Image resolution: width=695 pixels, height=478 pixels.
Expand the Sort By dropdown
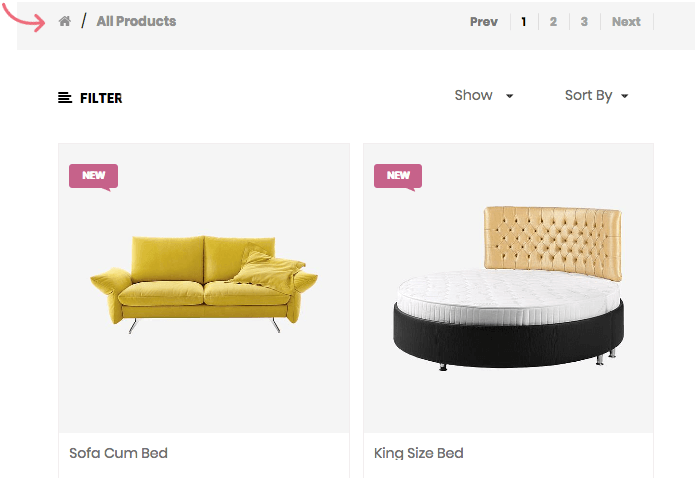coord(596,96)
